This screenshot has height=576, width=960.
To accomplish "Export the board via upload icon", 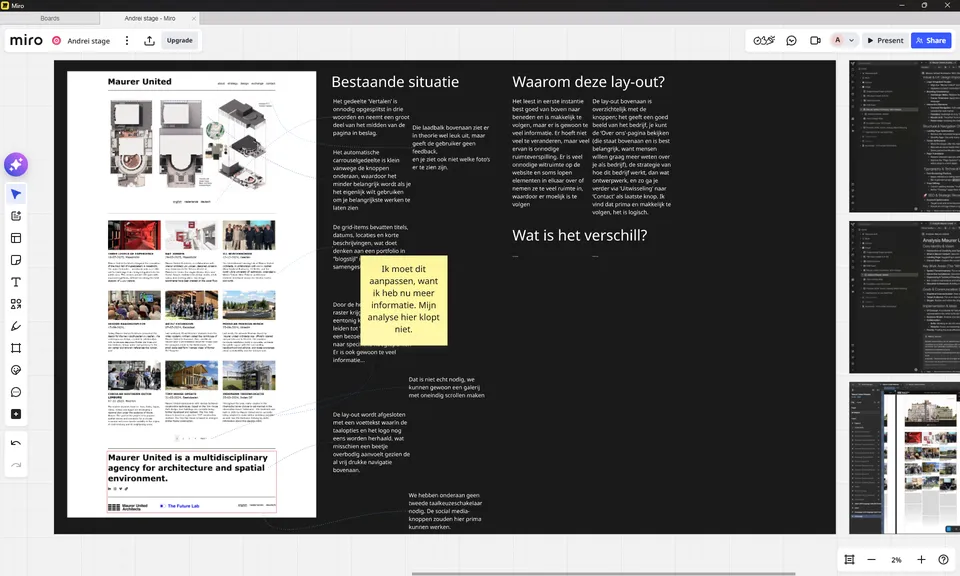I will pos(149,40).
